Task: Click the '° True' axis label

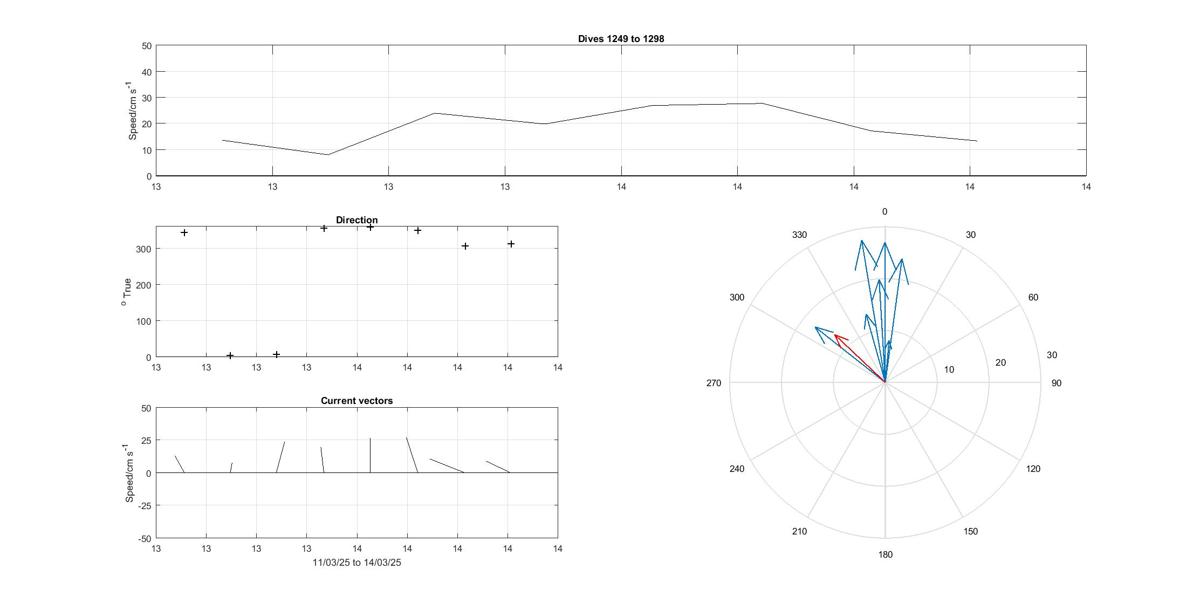Action: coord(126,291)
